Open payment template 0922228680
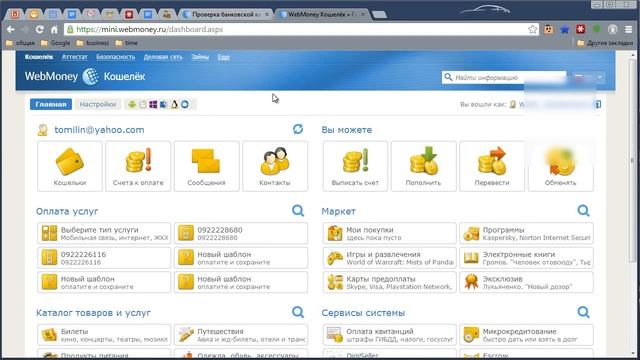Screen dimensions: 640x360 pos(241,233)
